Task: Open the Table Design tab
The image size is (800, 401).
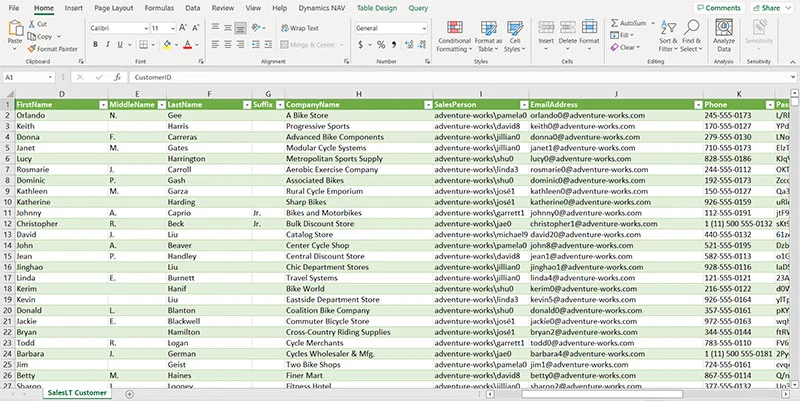Action: tap(377, 8)
